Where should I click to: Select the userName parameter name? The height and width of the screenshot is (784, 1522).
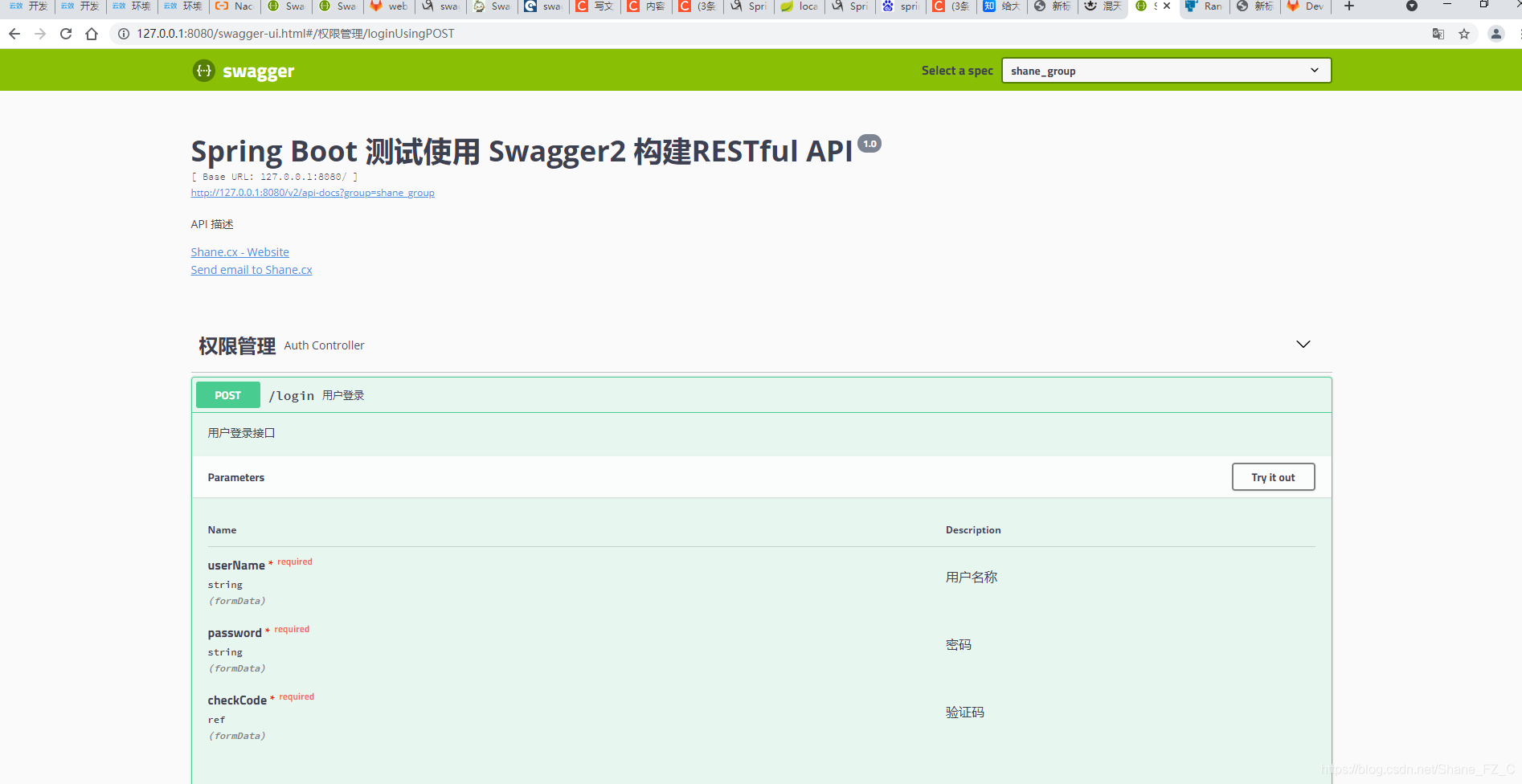tap(236, 566)
